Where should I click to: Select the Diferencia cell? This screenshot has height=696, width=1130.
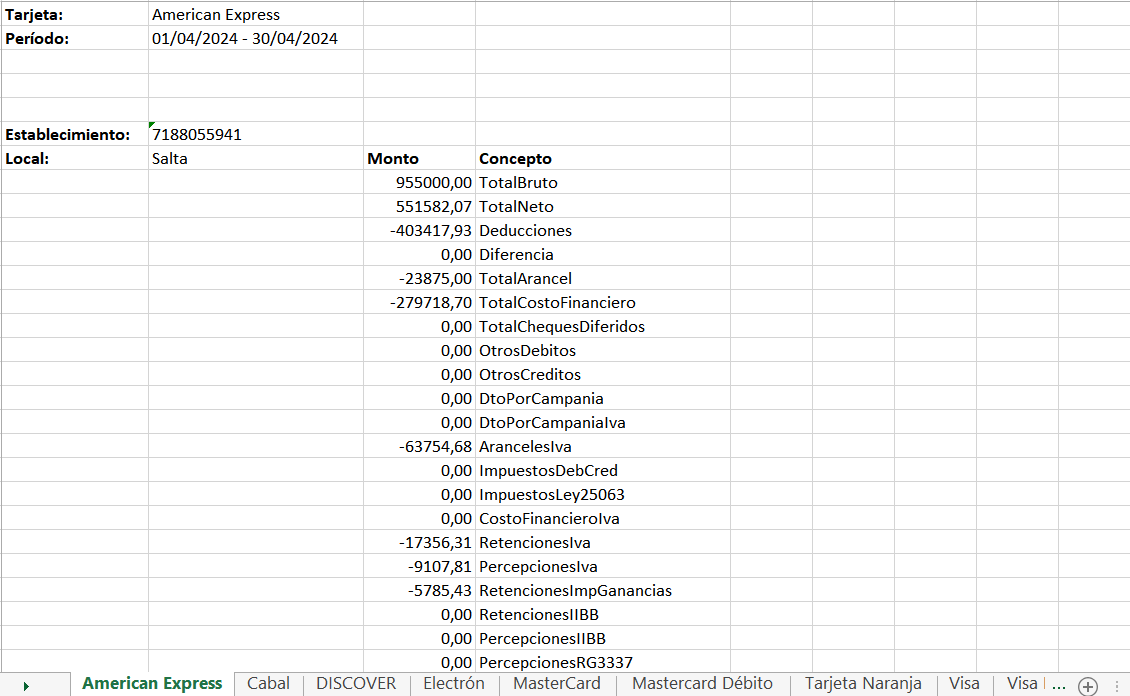coord(602,254)
